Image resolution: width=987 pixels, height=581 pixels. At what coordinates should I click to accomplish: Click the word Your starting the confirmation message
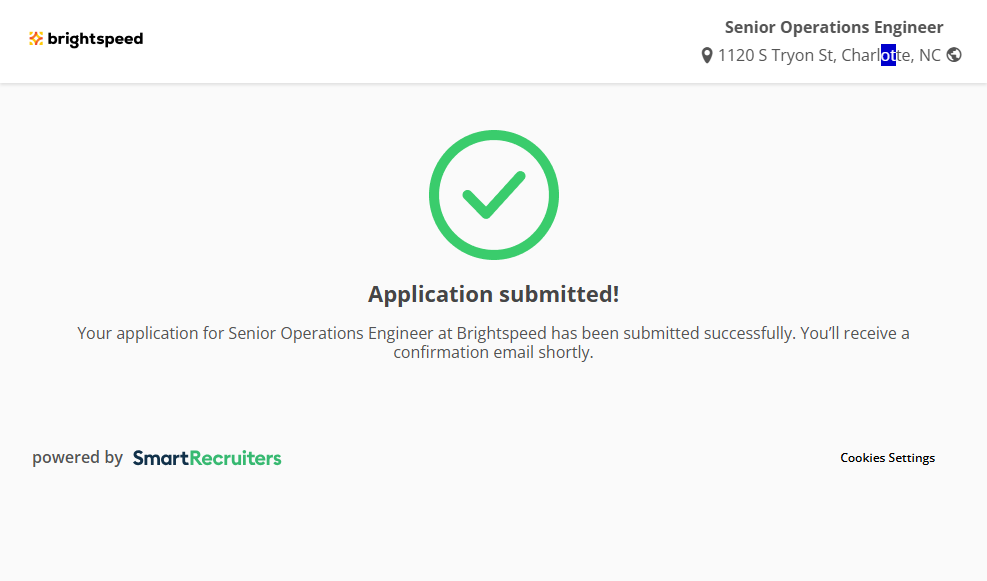click(x=94, y=333)
